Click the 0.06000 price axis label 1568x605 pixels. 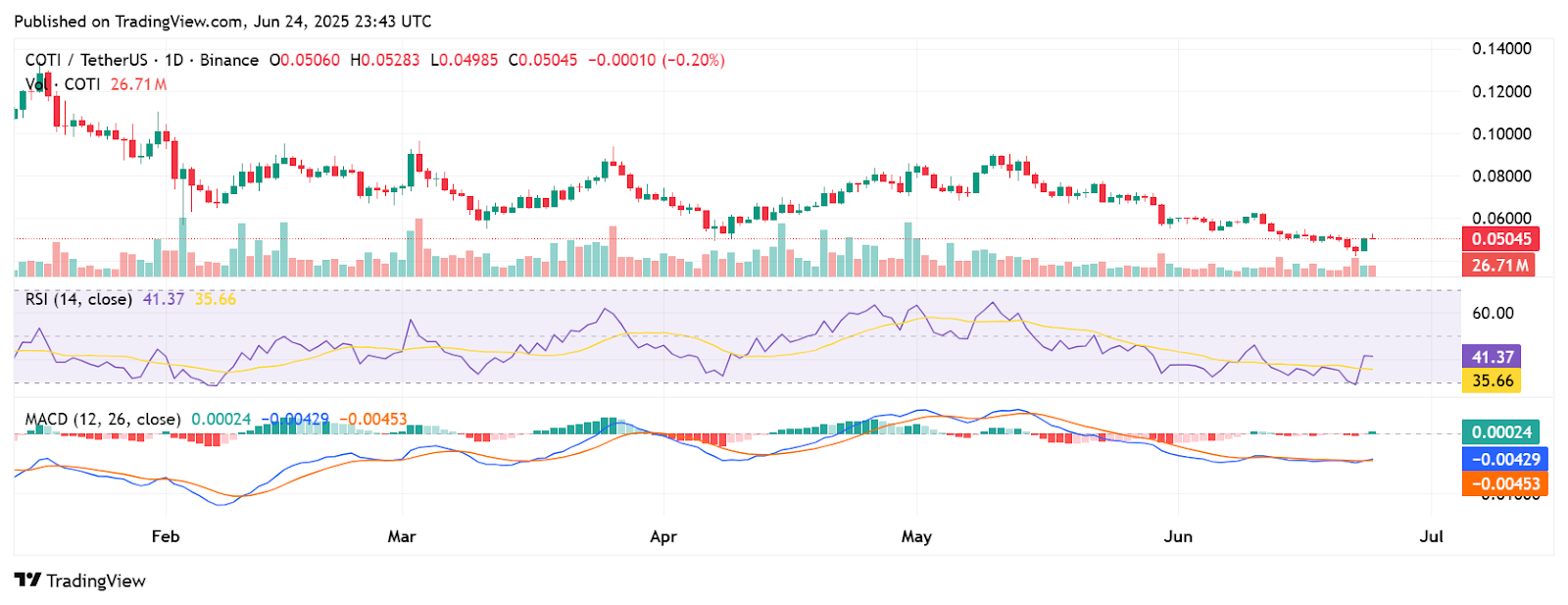pos(1501,219)
